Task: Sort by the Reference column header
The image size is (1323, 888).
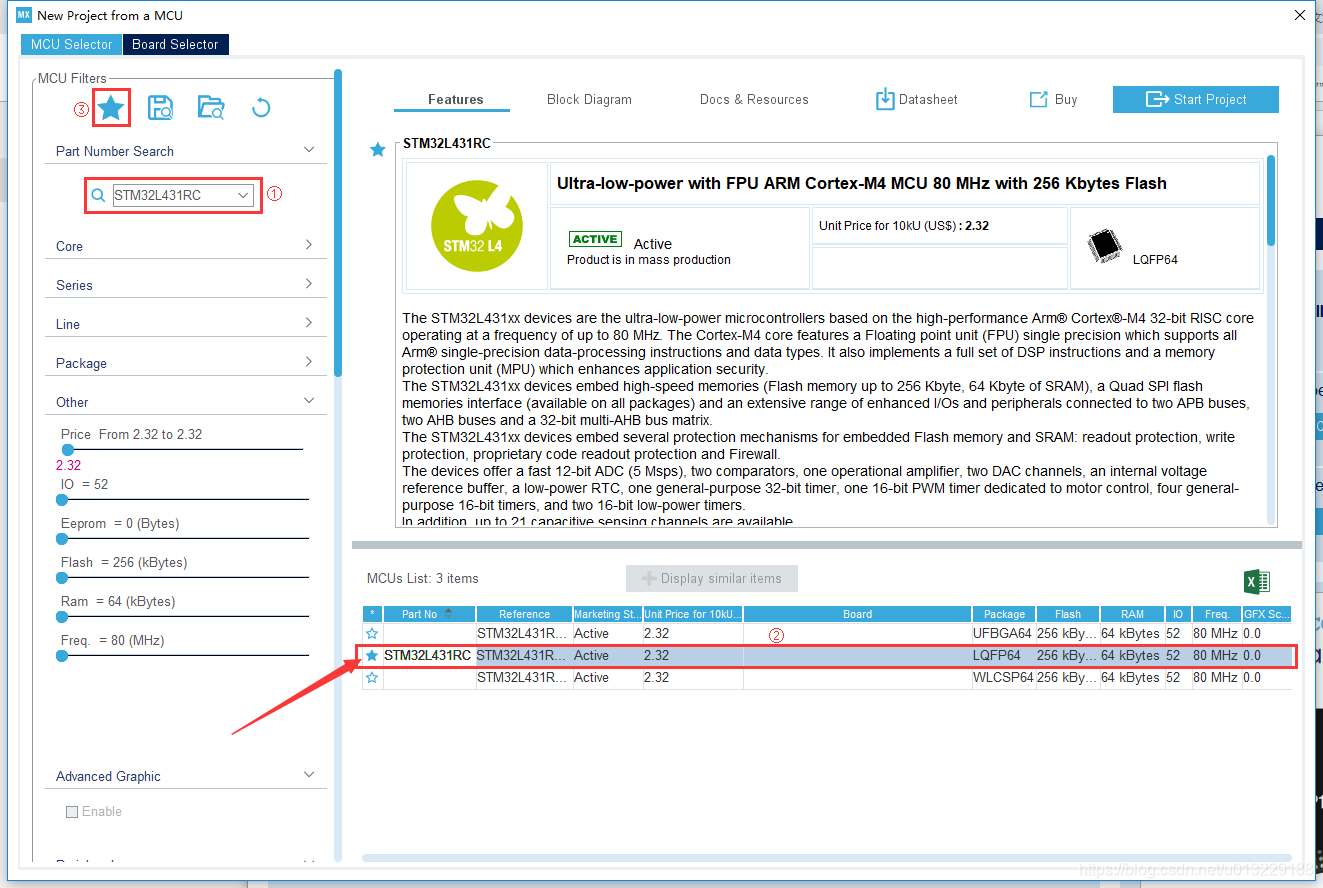Action: [x=524, y=614]
